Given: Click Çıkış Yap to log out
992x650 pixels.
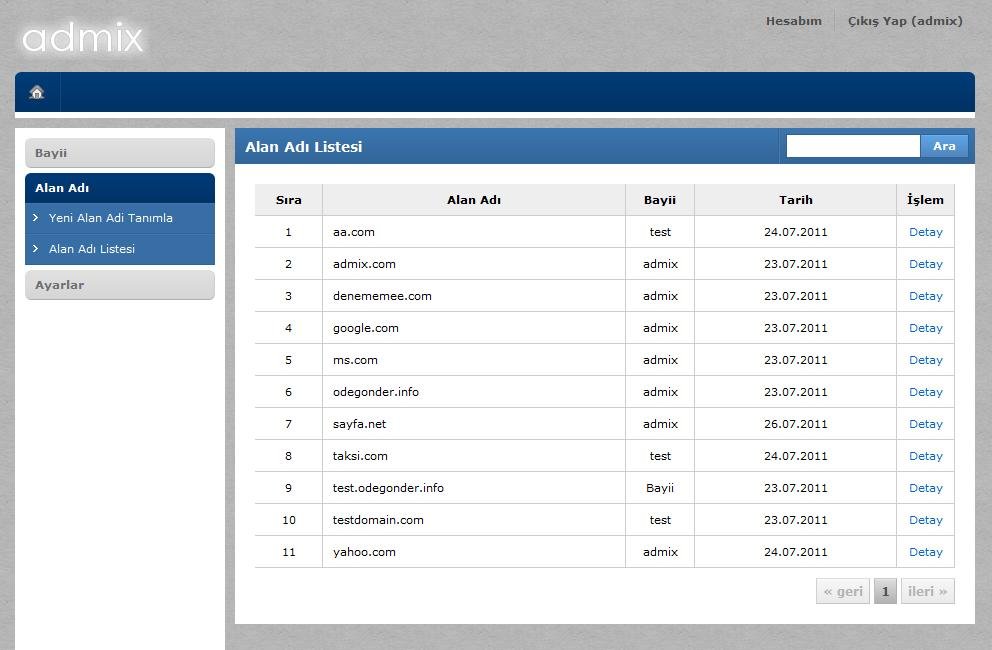Looking at the screenshot, I should (904, 20).
